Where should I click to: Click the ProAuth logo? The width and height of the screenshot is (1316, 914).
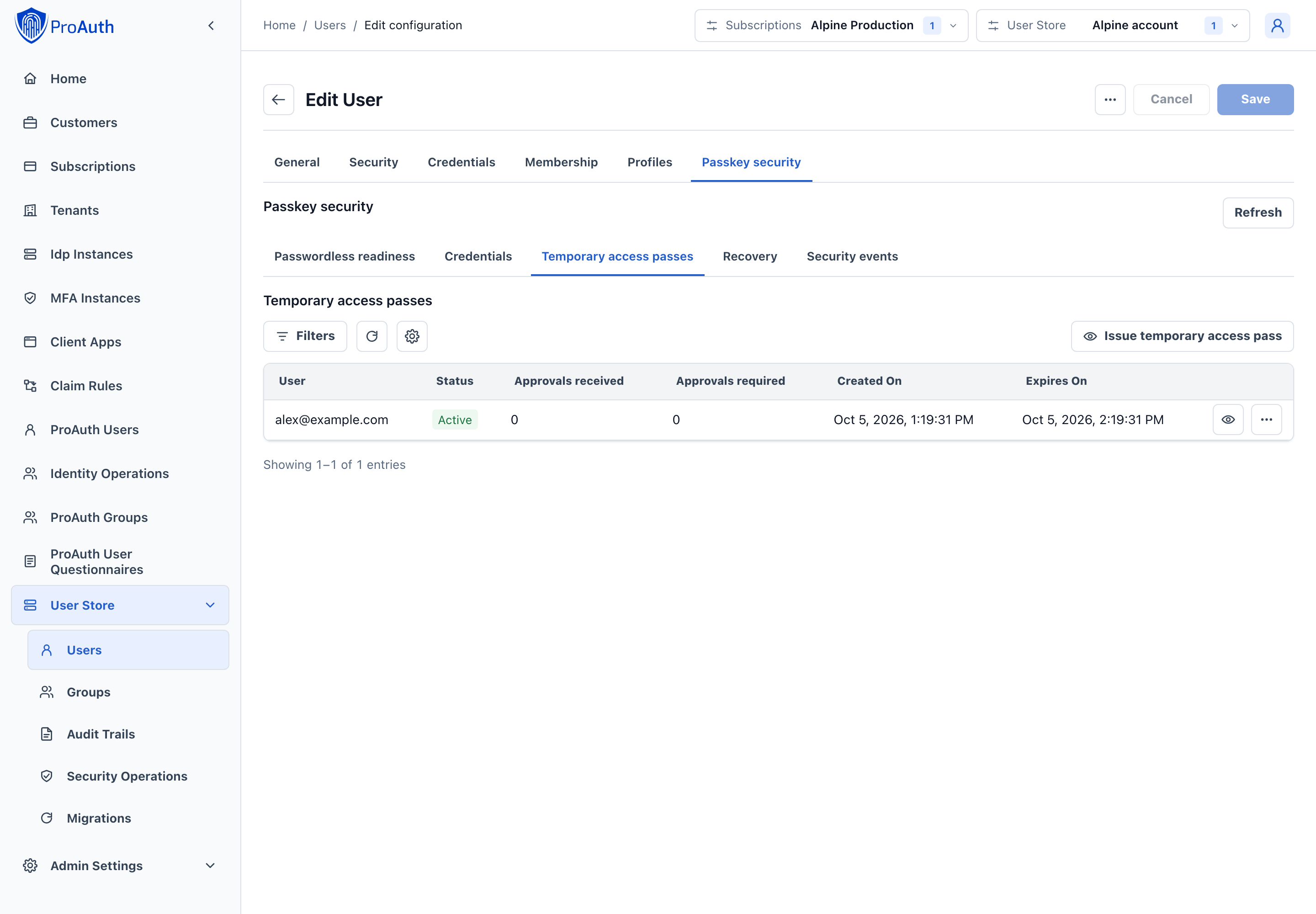pyautogui.click(x=64, y=26)
